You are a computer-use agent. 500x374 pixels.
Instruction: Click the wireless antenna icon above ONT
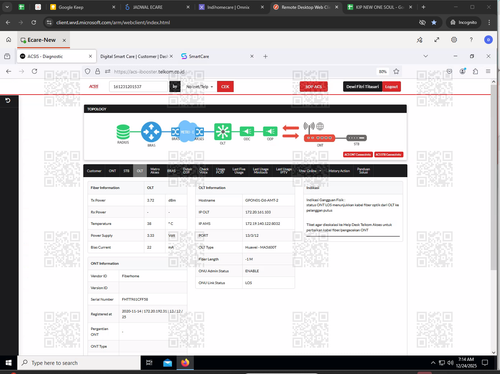(309, 127)
